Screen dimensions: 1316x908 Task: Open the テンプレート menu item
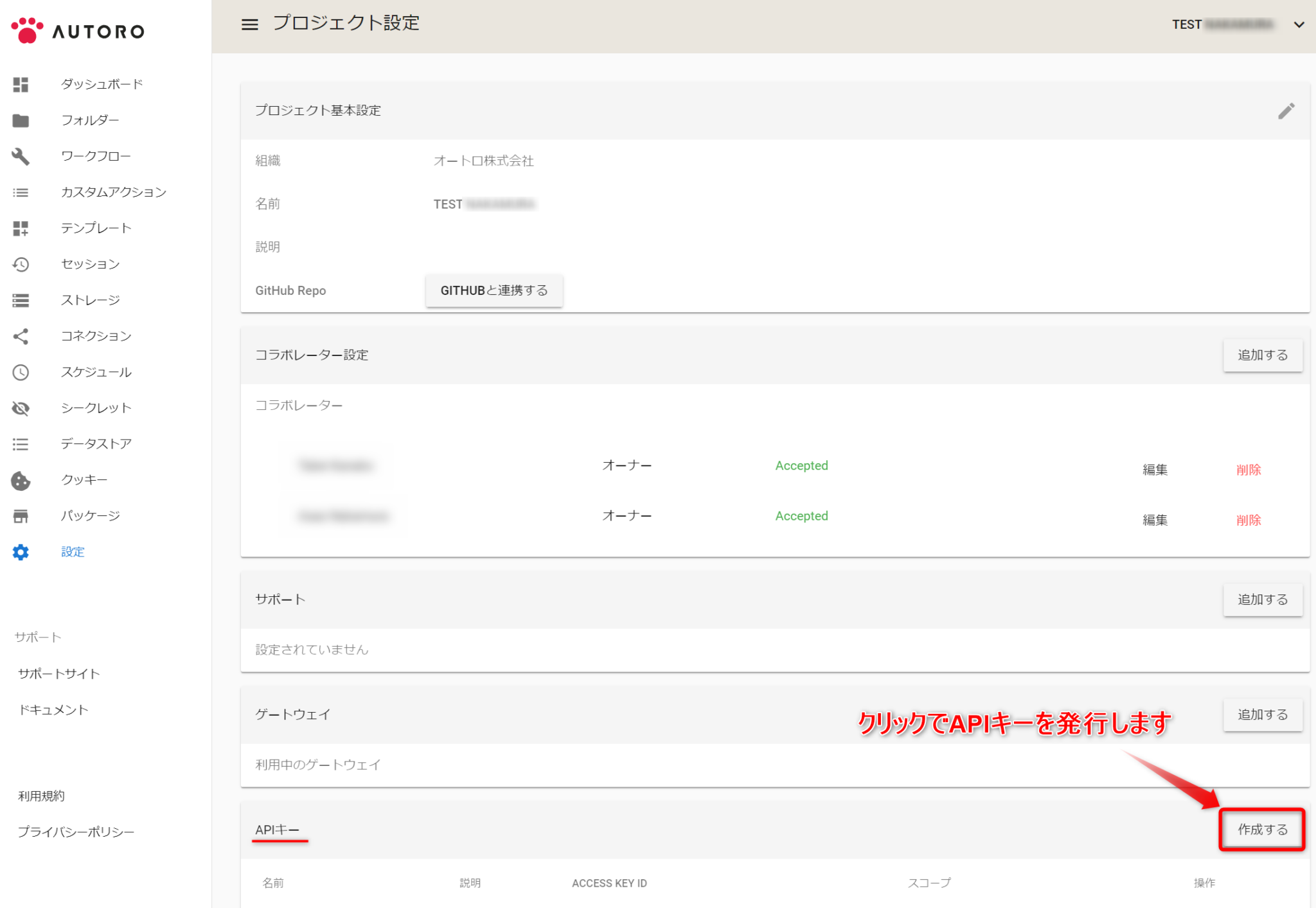(96, 228)
